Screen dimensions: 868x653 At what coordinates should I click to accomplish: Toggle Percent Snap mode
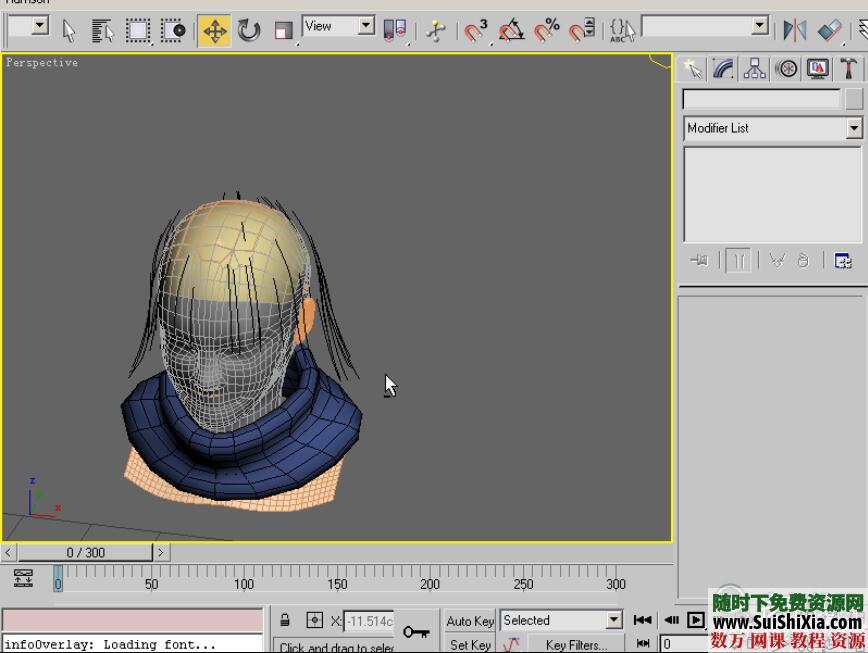point(549,30)
